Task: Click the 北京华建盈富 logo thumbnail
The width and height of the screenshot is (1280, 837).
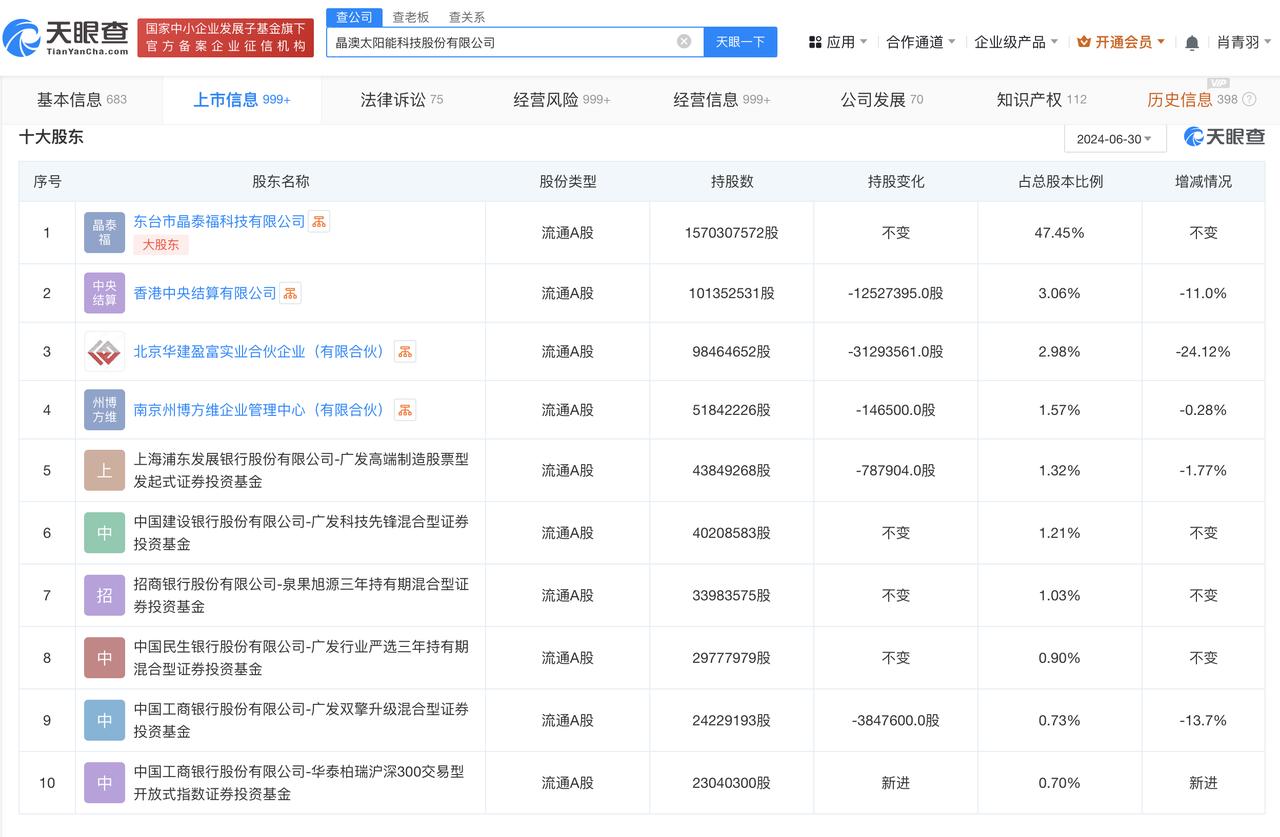Action: 105,351
